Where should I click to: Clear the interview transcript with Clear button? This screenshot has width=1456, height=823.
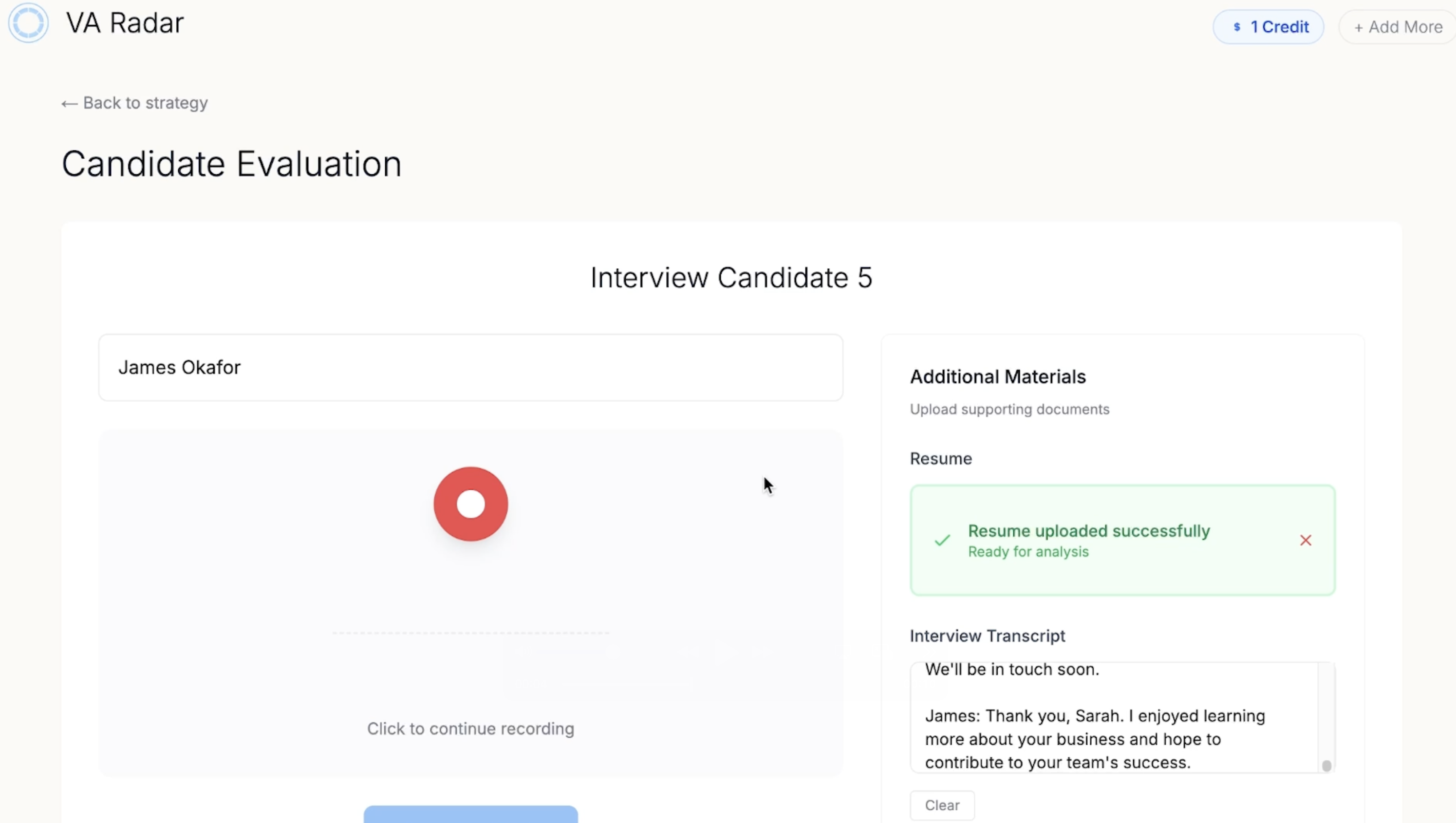[x=942, y=805]
